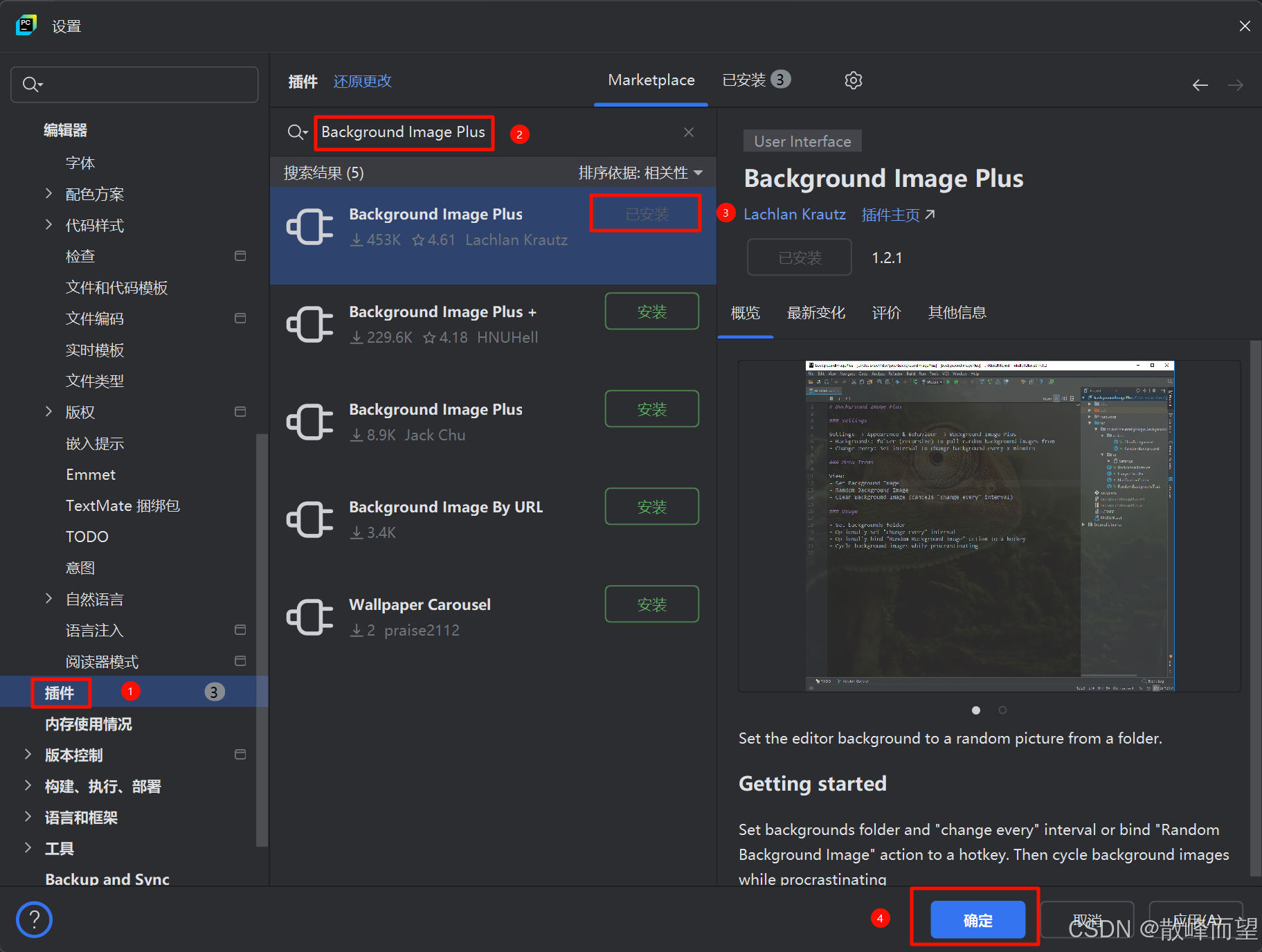Expand the 语言和框架 tree node
1262x952 pixels.
[28, 816]
